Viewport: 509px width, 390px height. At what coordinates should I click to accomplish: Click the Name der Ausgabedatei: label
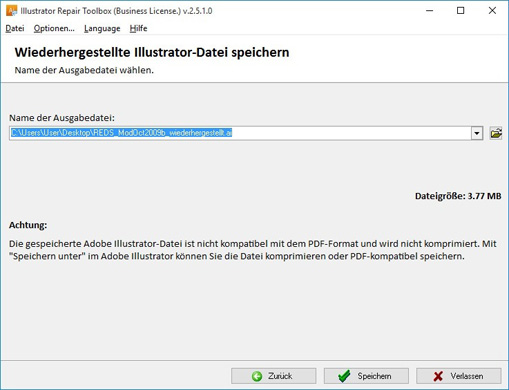click(62, 118)
